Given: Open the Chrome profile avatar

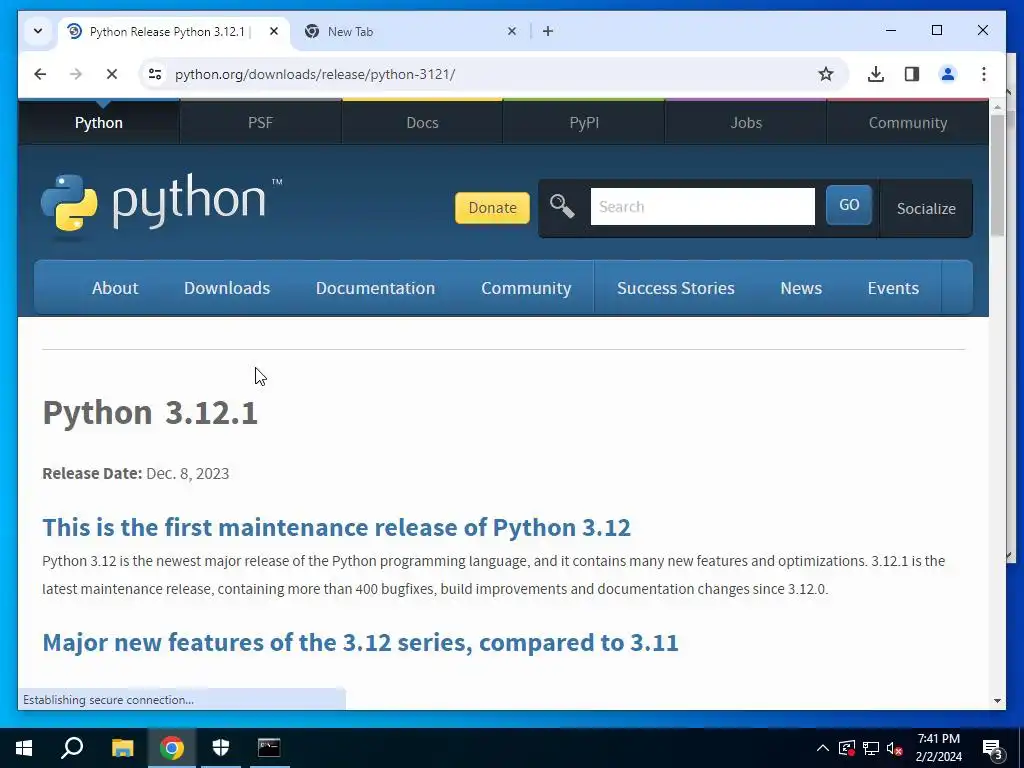Looking at the screenshot, I should pyautogui.click(x=948, y=74).
